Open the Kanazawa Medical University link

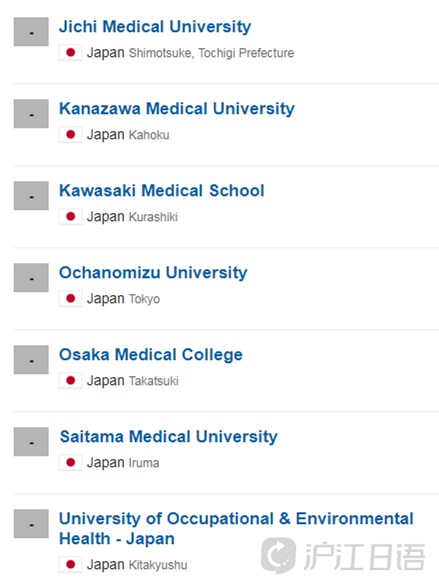(177, 109)
